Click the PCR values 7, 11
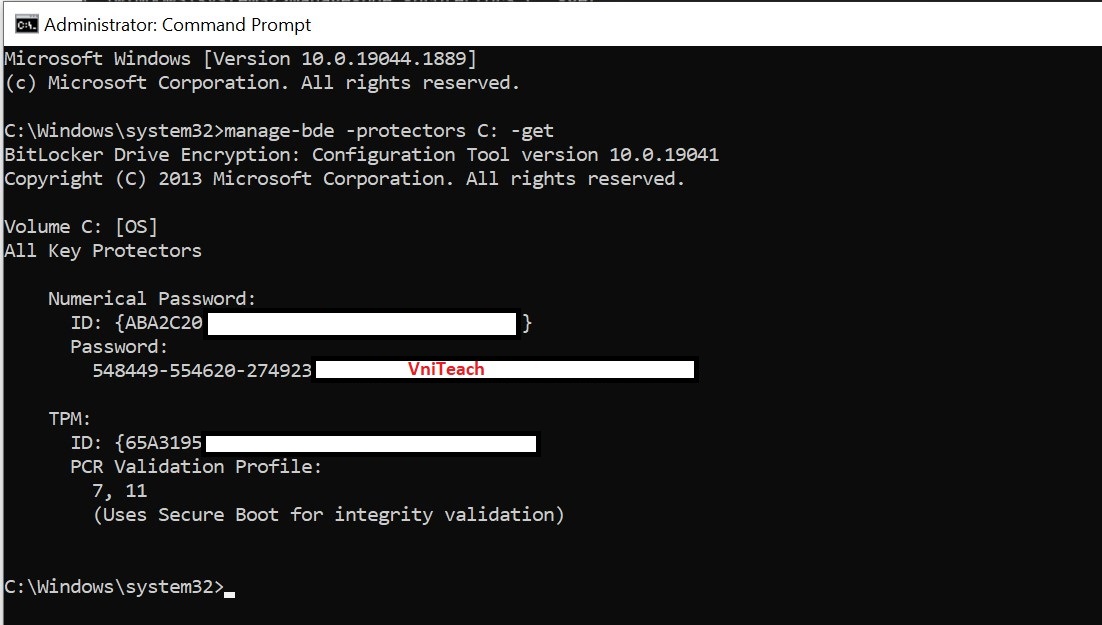 pos(119,491)
